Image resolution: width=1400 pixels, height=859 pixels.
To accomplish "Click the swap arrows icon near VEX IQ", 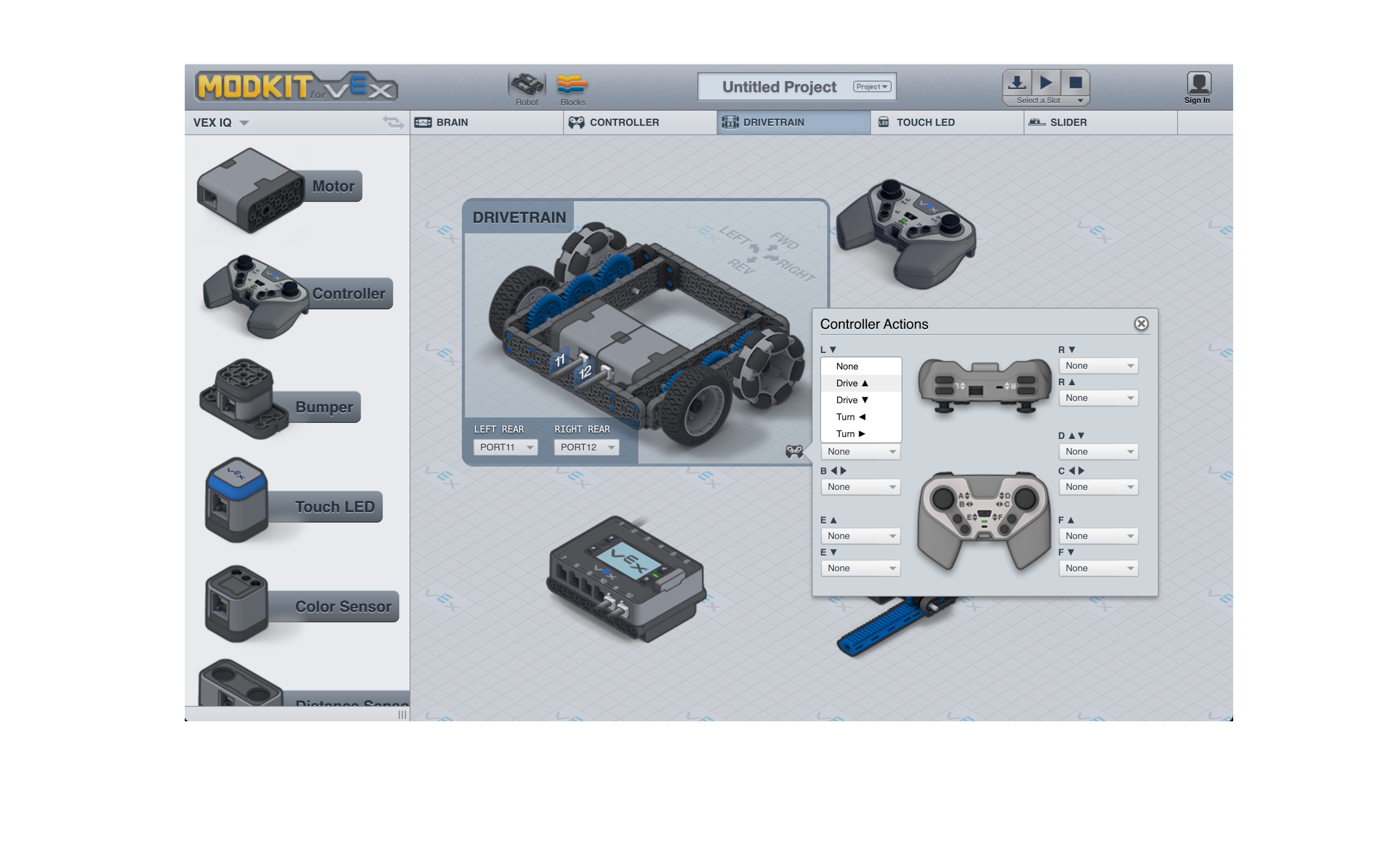I will [392, 122].
